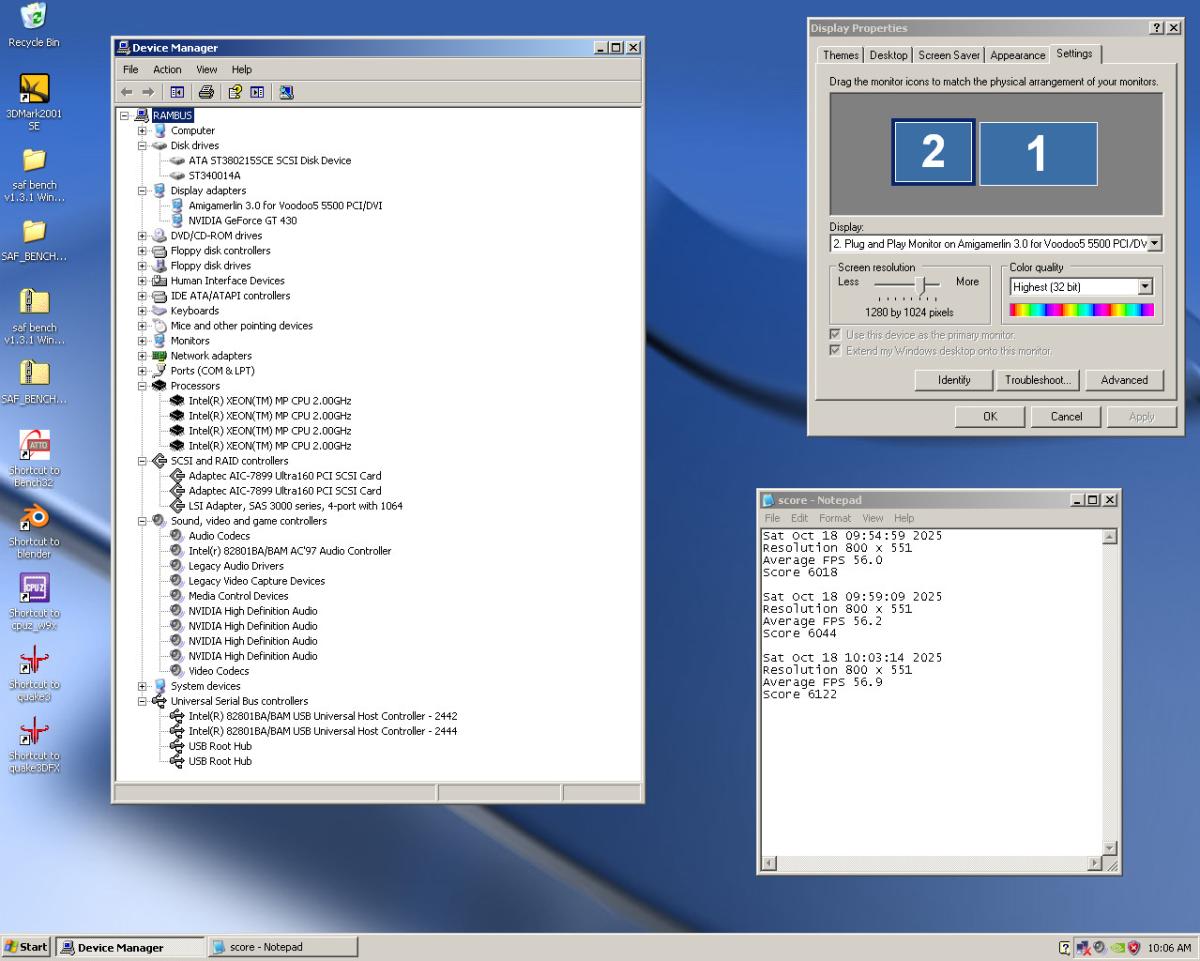This screenshot has width=1200, height=961.
Task: Toggle 'Extend my Windows desktop onto this monitor'
Action: click(835, 351)
